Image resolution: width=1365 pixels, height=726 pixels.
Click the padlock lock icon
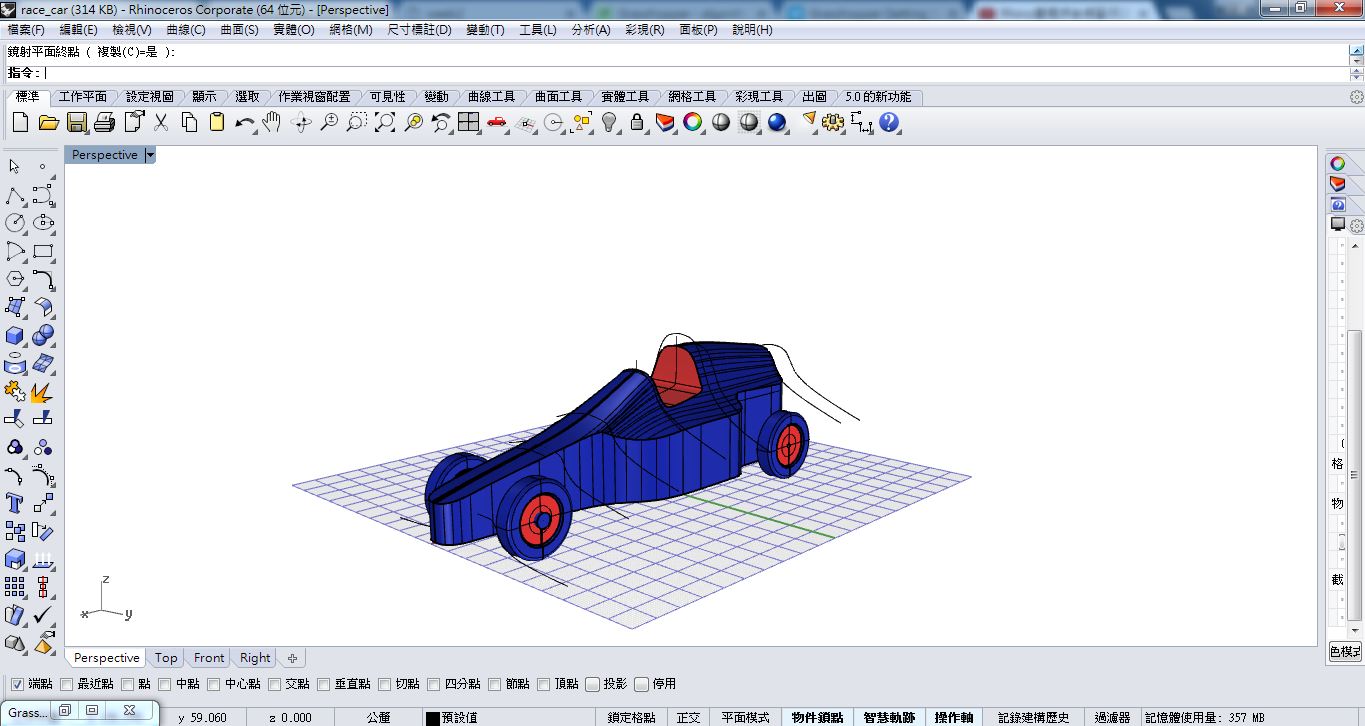[637, 122]
